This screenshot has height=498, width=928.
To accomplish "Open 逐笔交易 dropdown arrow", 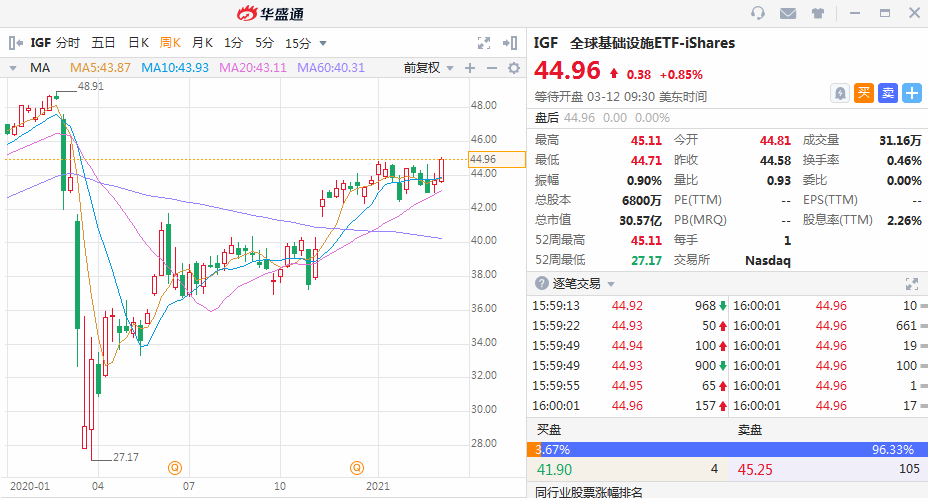I will 611,284.
